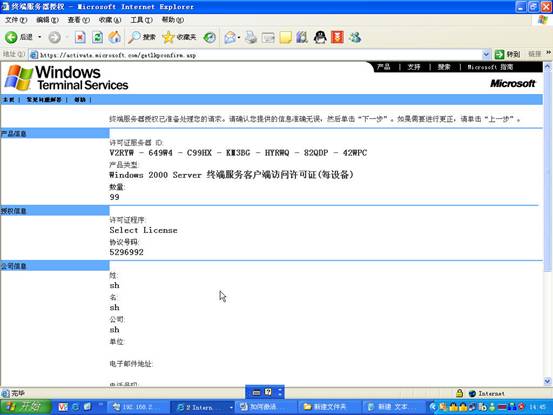The image size is (553, 415).
Task: Open the 搜索 link in the black header
Action: [x=444, y=67]
